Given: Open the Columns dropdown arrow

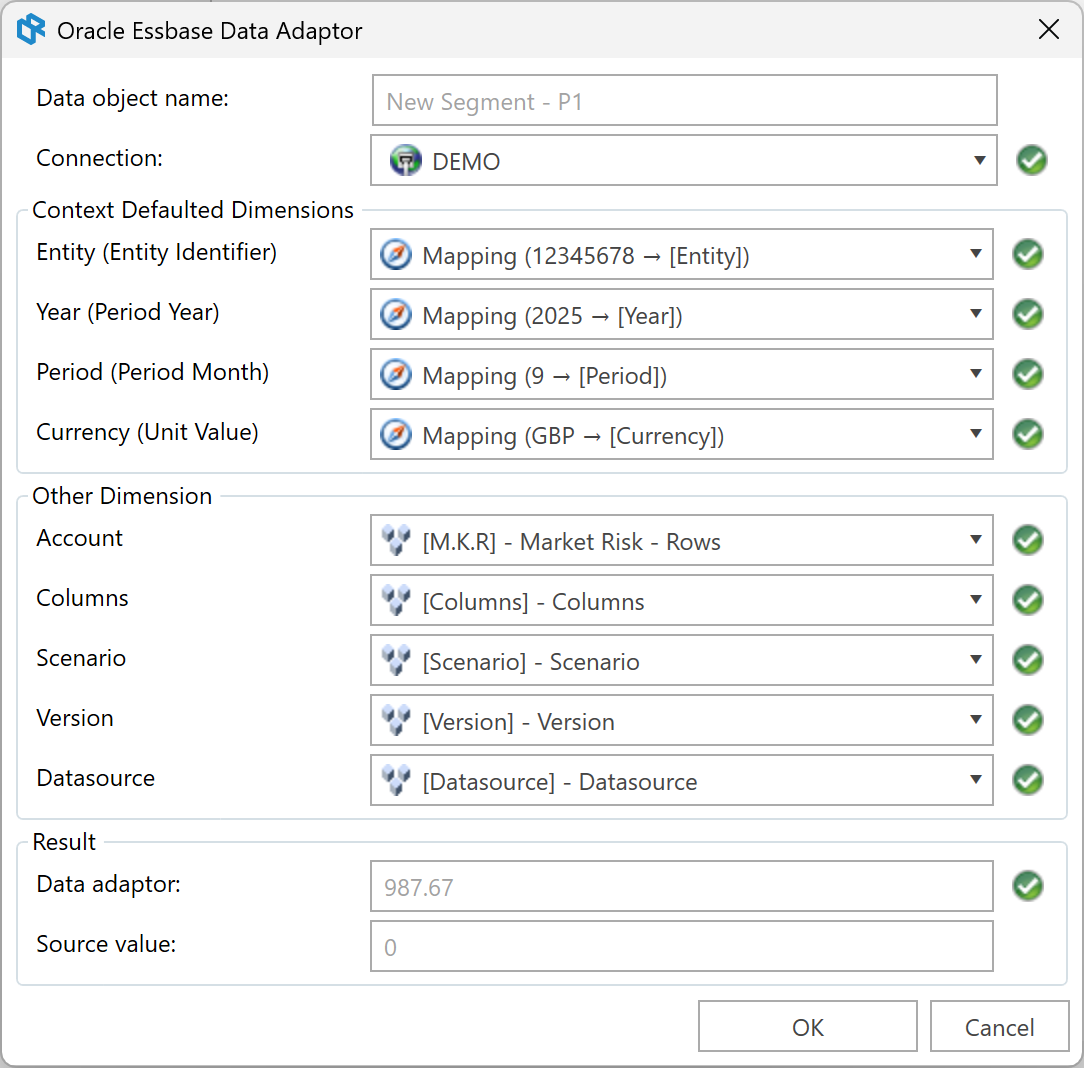Looking at the screenshot, I should click(976, 600).
